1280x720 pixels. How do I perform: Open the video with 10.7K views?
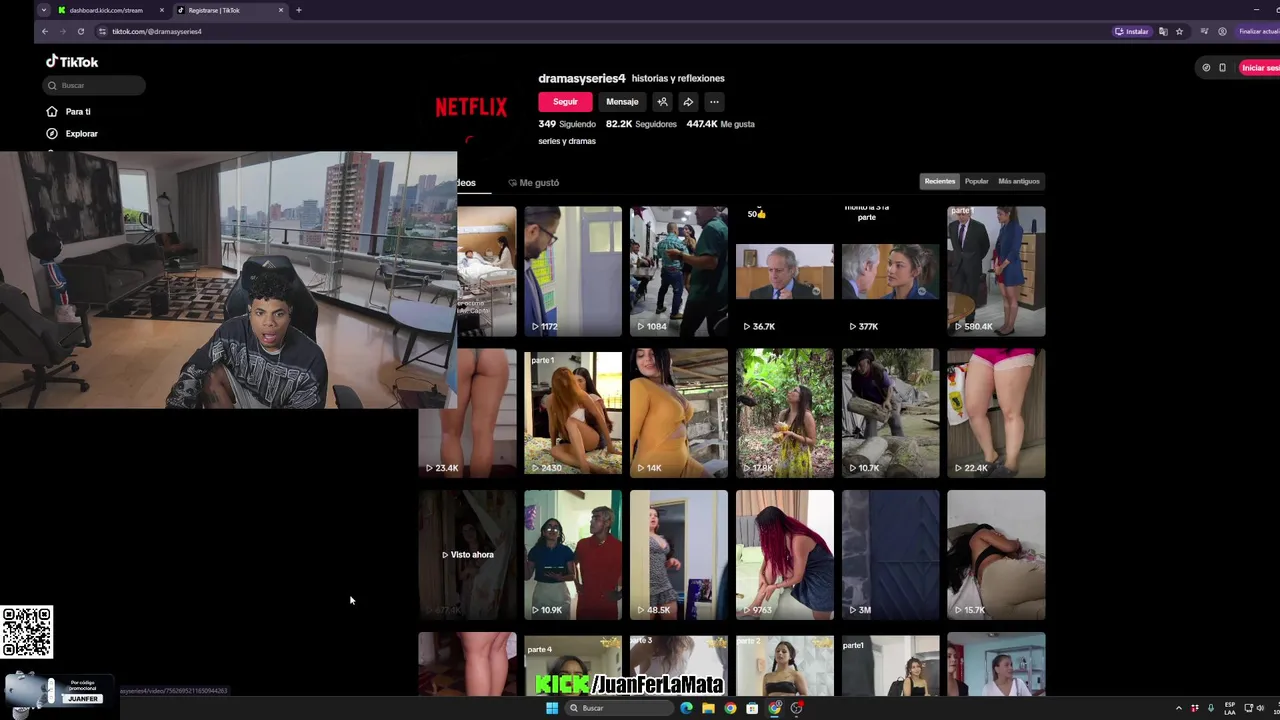click(891, 413)
